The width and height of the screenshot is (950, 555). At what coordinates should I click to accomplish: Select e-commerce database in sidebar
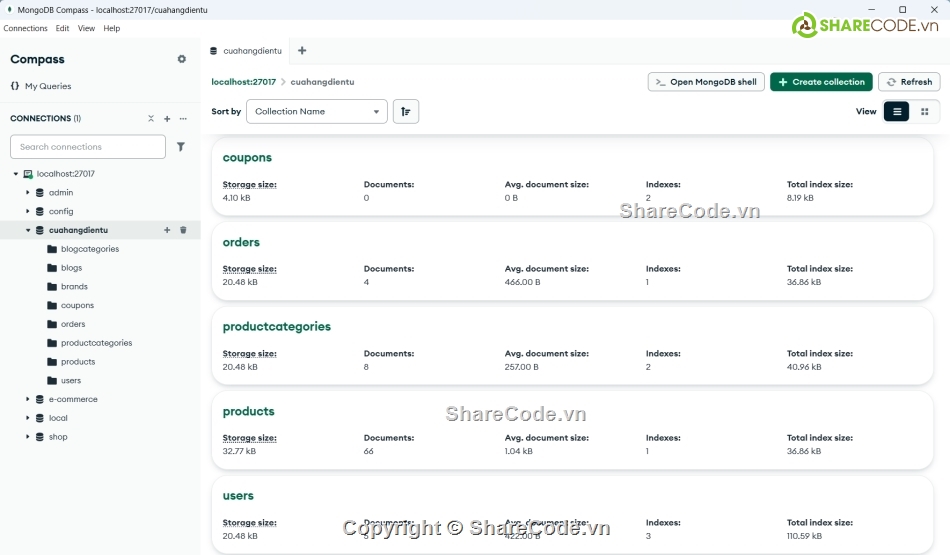coord(73,399)
